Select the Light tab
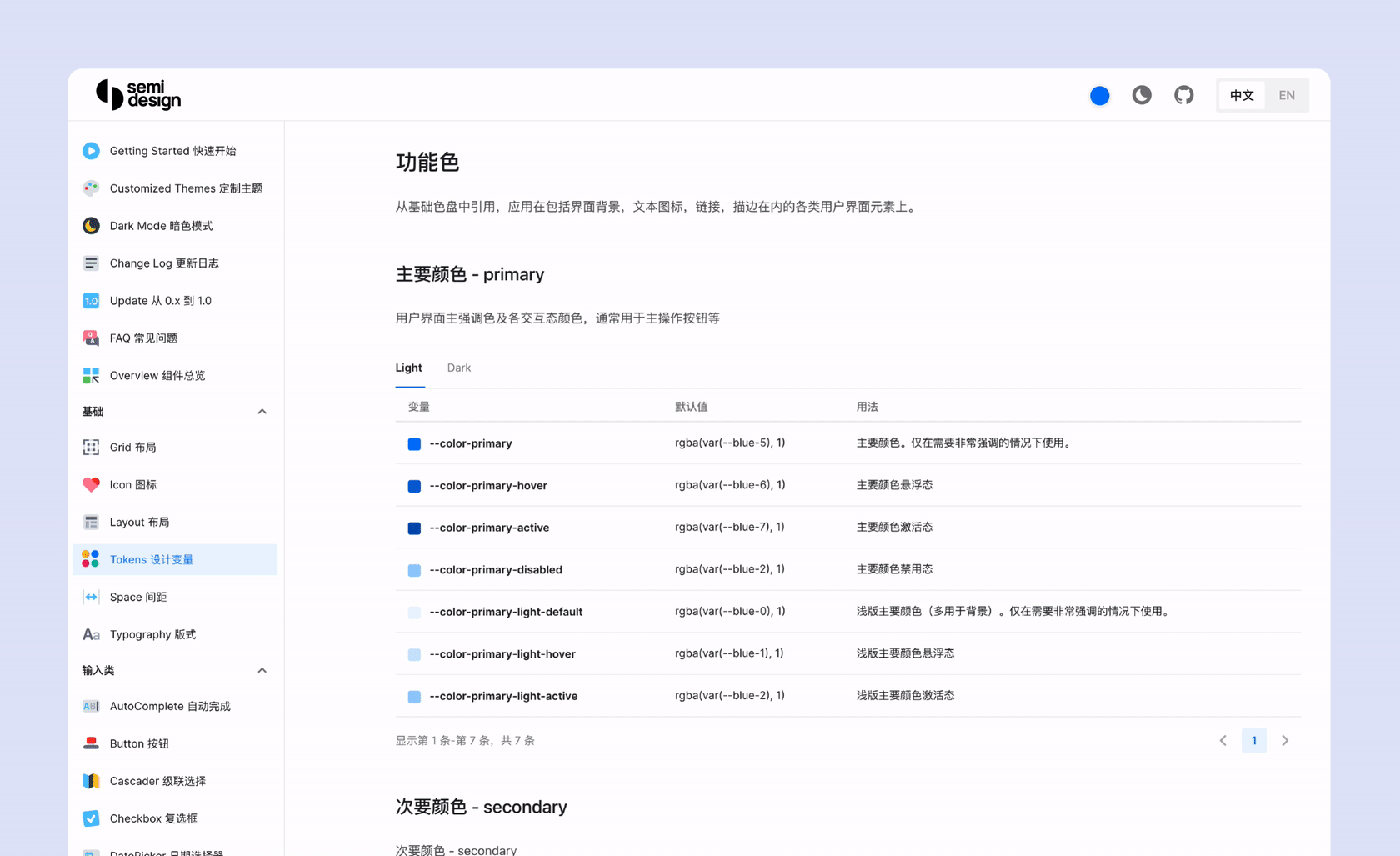Screen dimensions: 1400x856 (x=409, y=368)
